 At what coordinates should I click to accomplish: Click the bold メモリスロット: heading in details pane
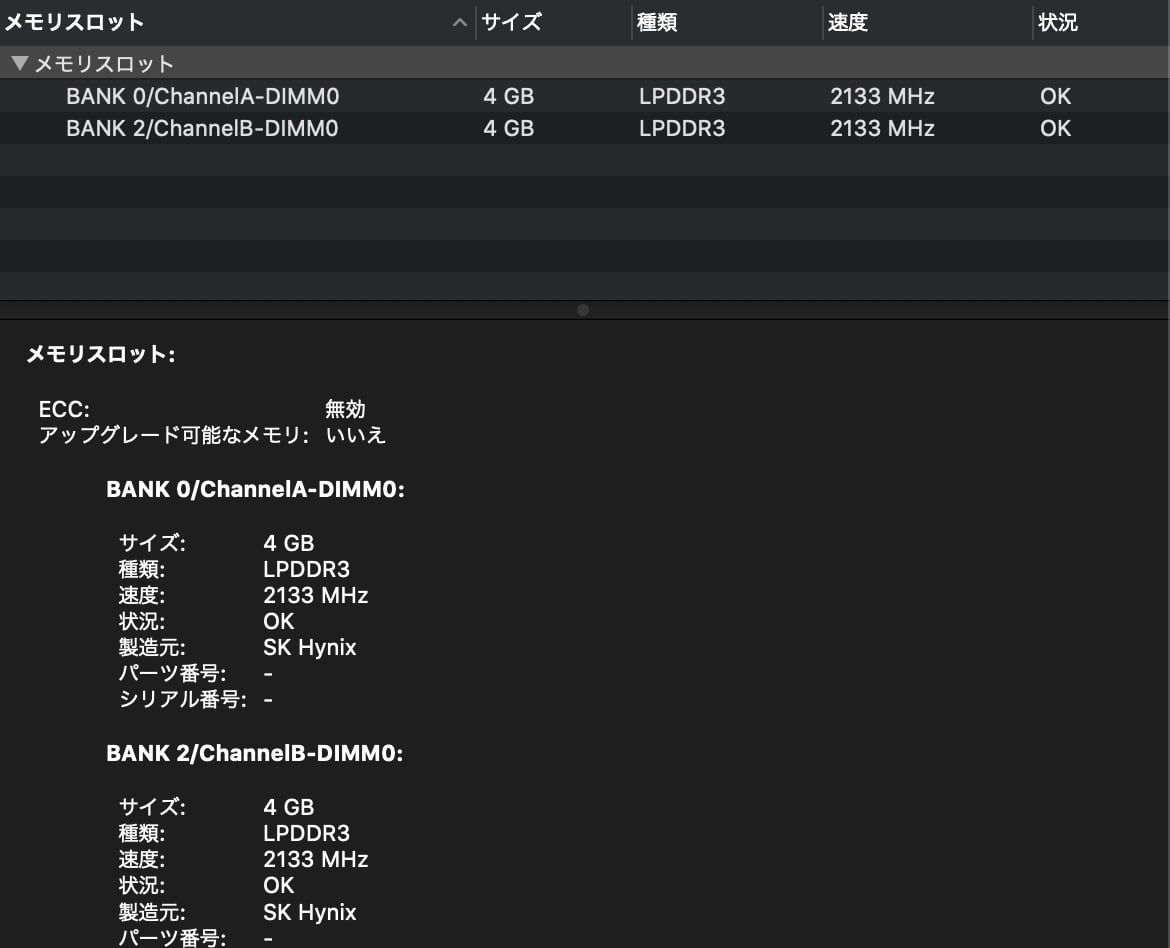tap(100, 355)
